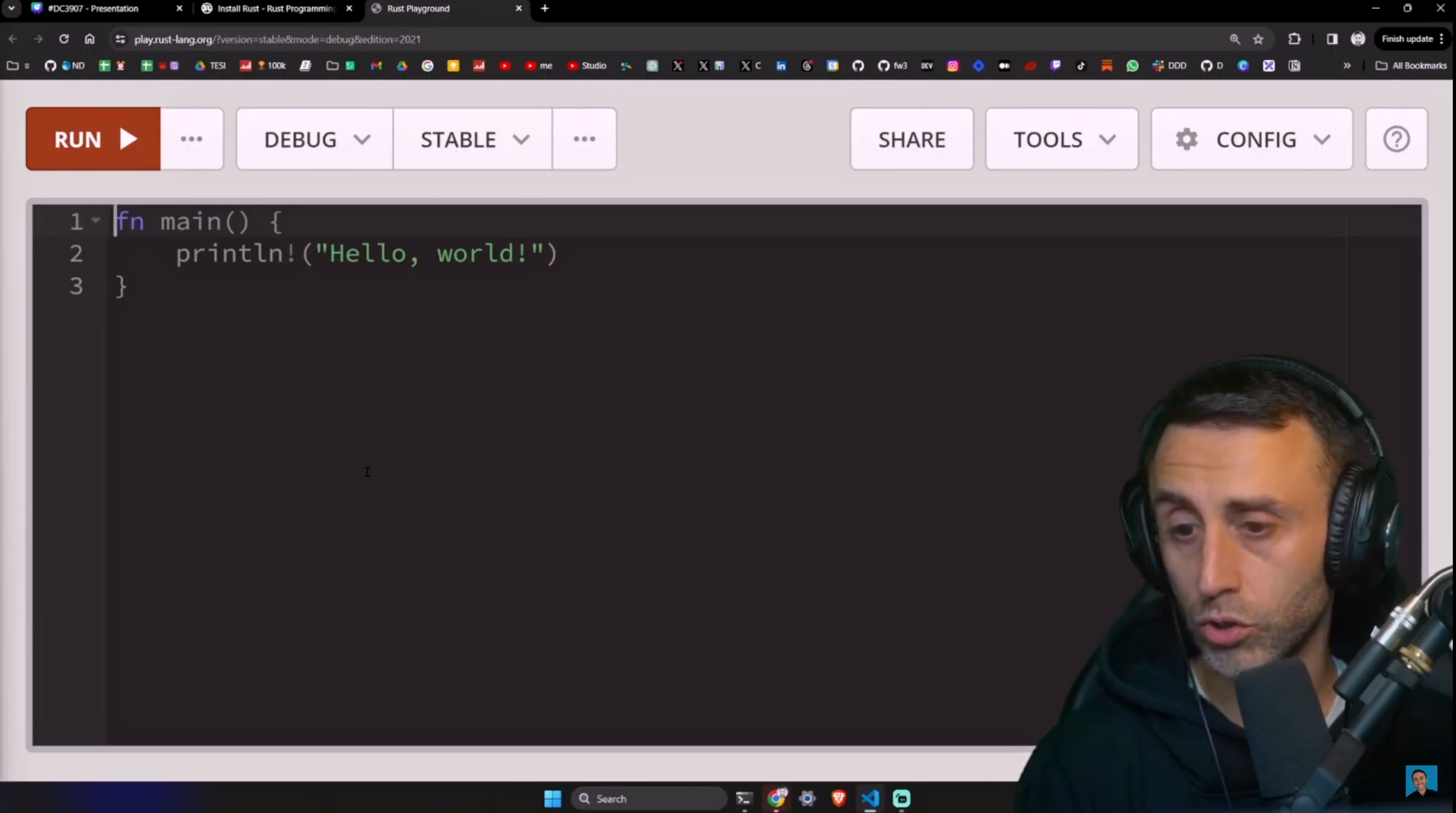
Task: Open the CONFIG dropdown
Action: (1251, 139)
